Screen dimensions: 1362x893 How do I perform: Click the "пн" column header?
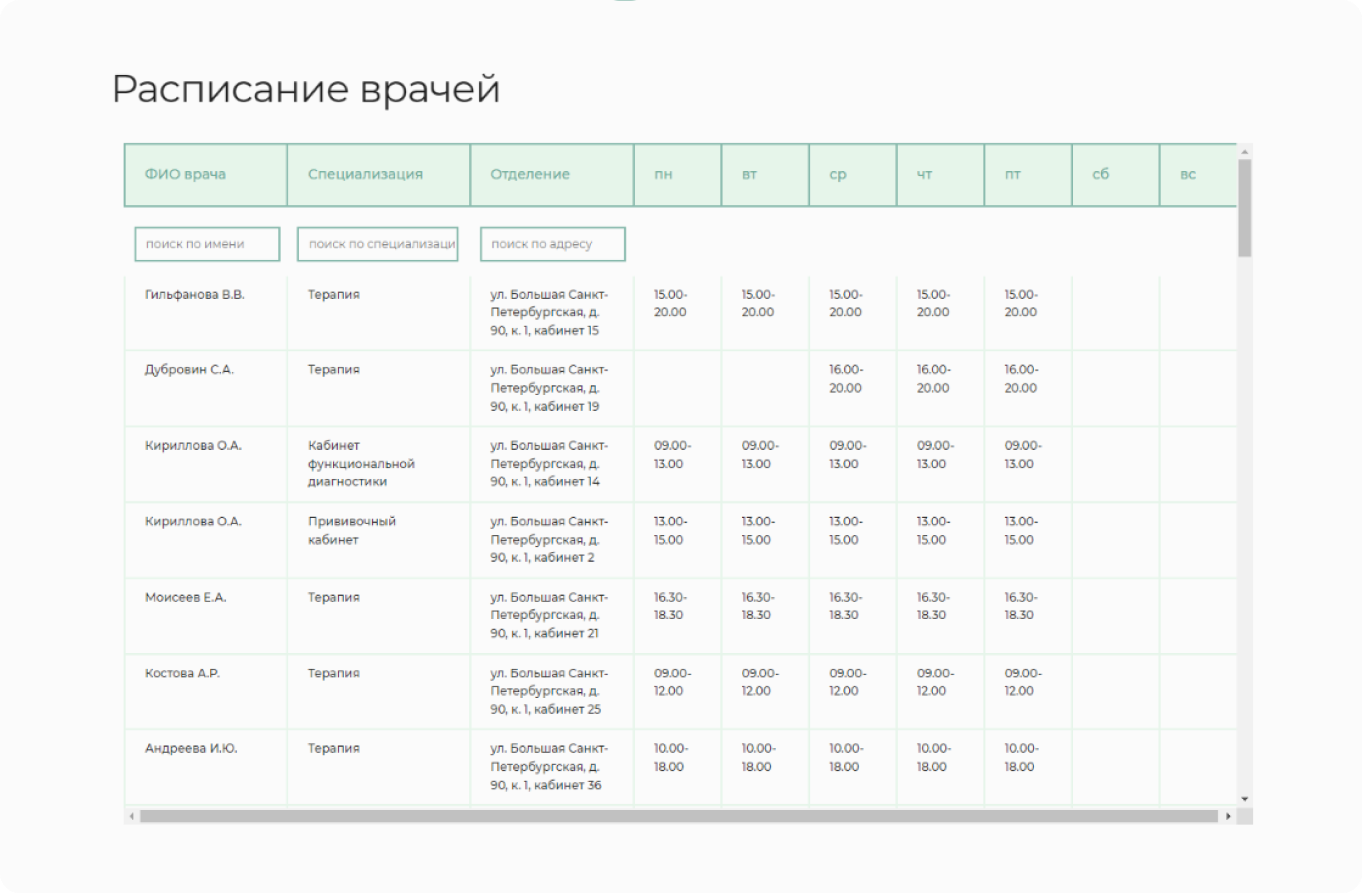678,175
